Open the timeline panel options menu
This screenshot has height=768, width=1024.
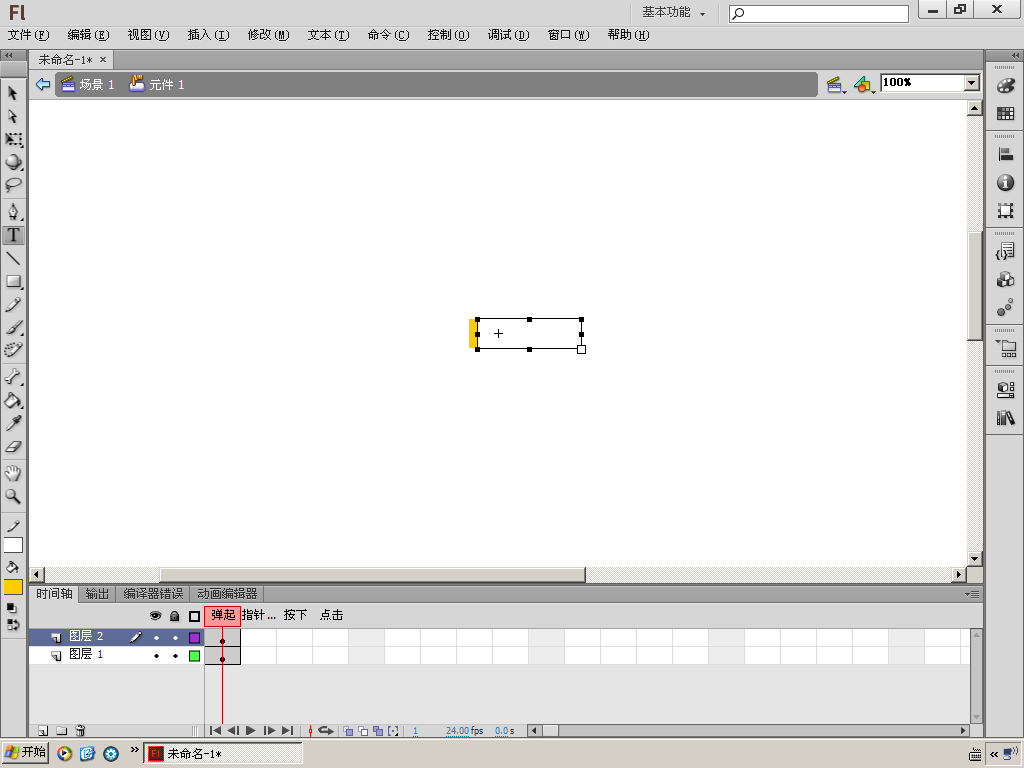(972, 594)
